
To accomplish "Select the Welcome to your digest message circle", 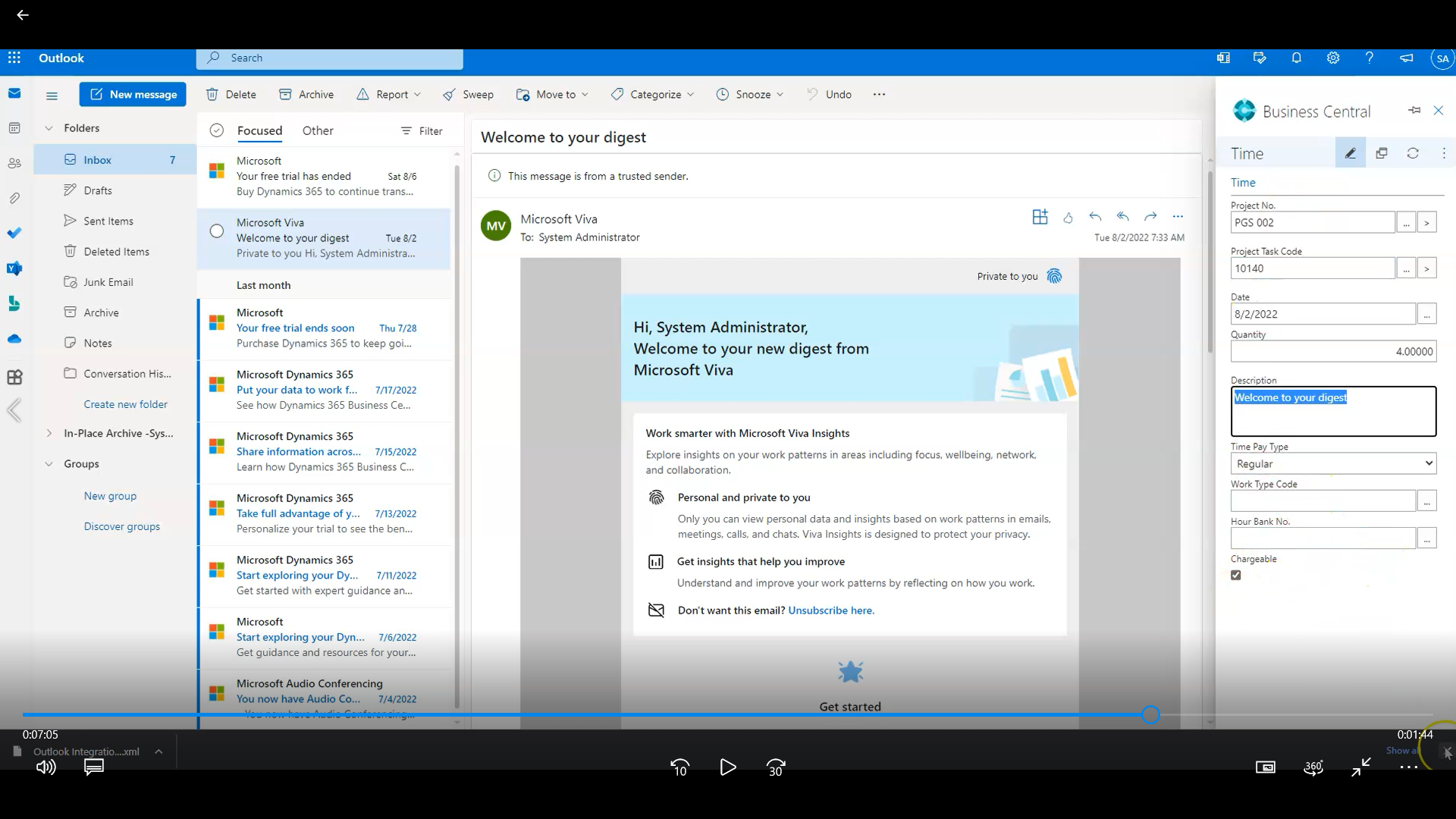I will [x=217, y=231].
